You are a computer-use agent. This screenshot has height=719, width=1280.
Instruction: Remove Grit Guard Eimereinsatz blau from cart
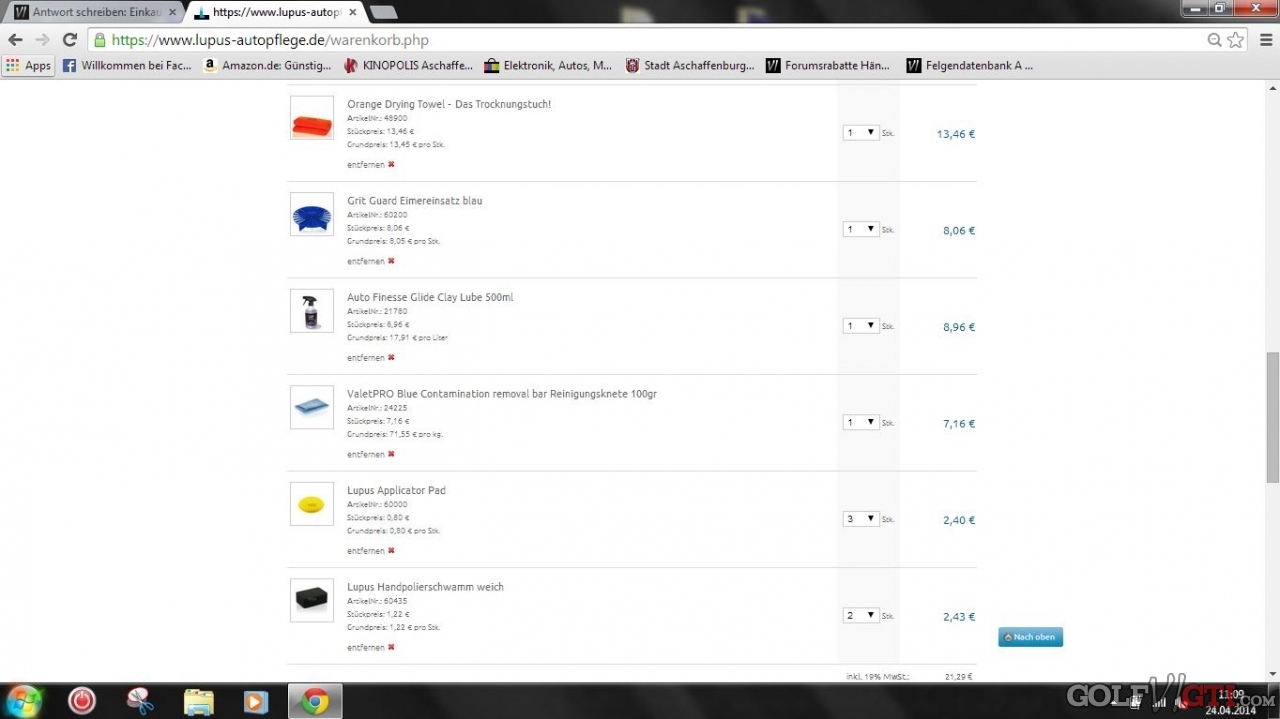[371, 261]
